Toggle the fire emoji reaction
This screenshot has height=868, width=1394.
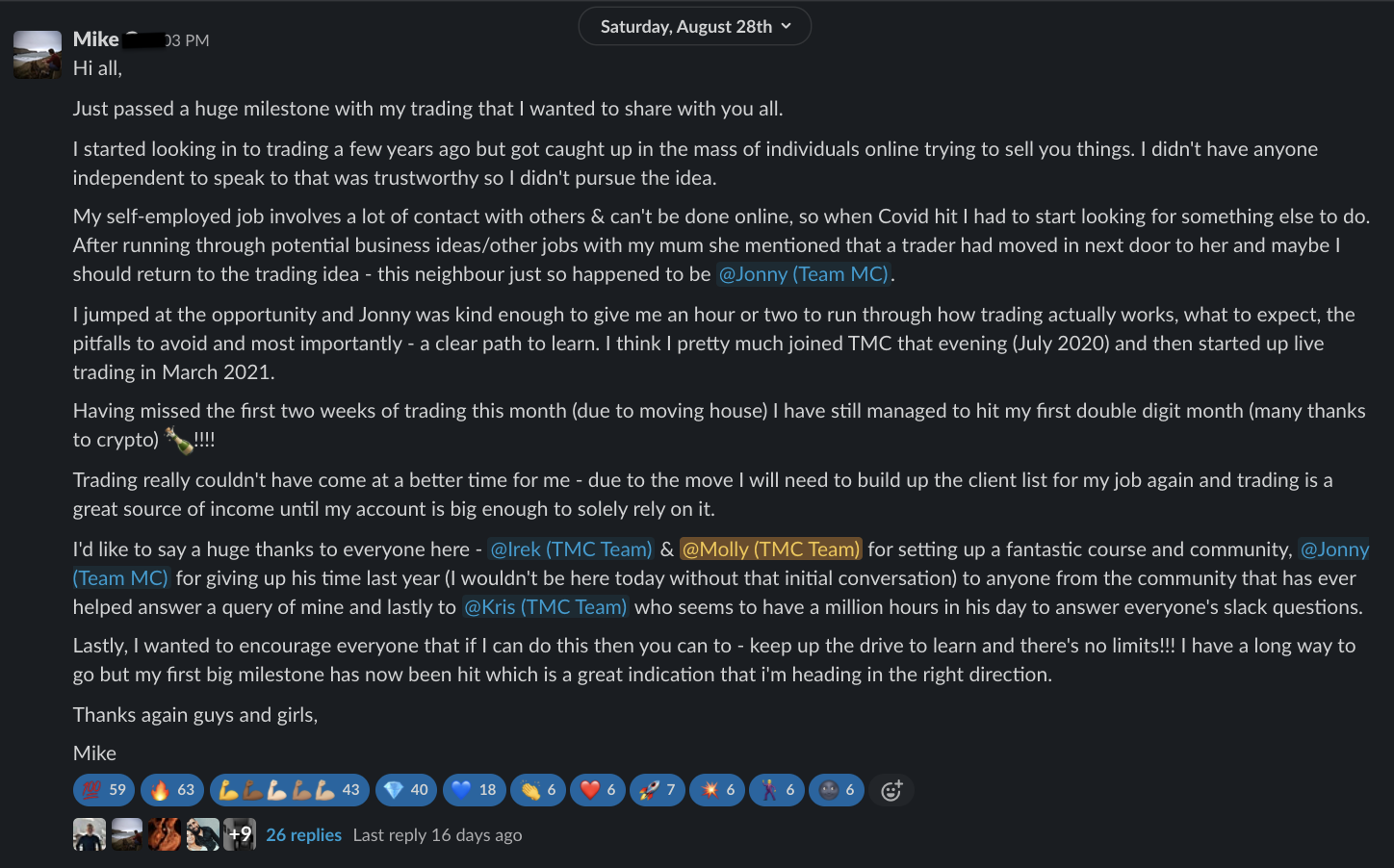point(172,790)
